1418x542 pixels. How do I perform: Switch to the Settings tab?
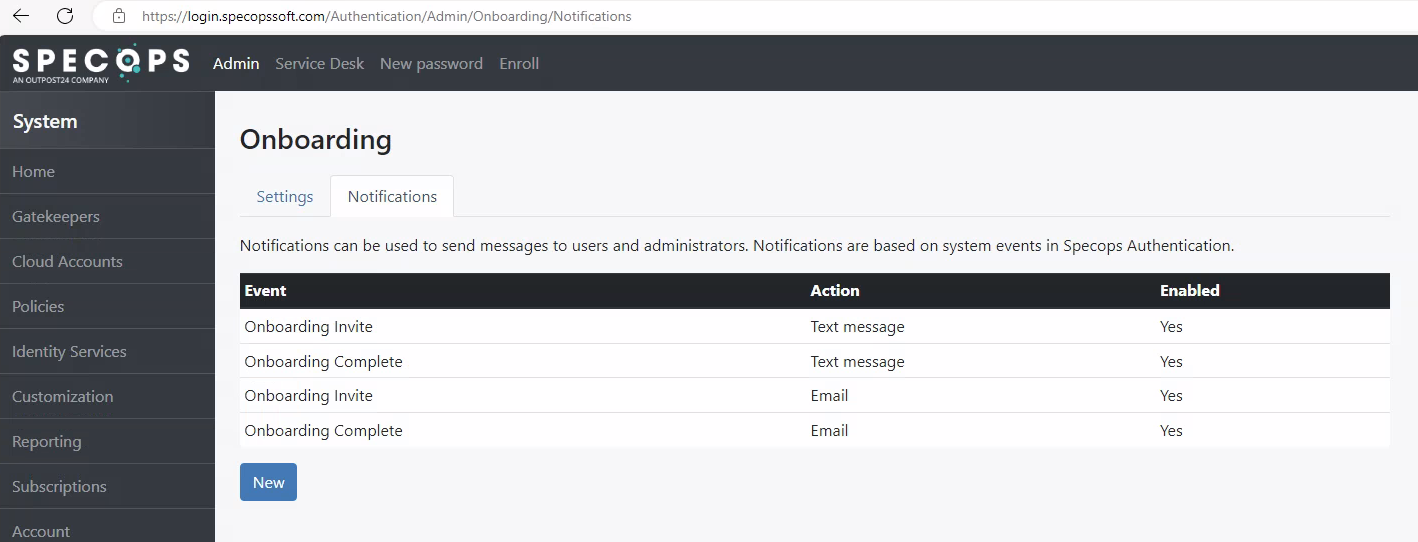click(x=285, y=196)
